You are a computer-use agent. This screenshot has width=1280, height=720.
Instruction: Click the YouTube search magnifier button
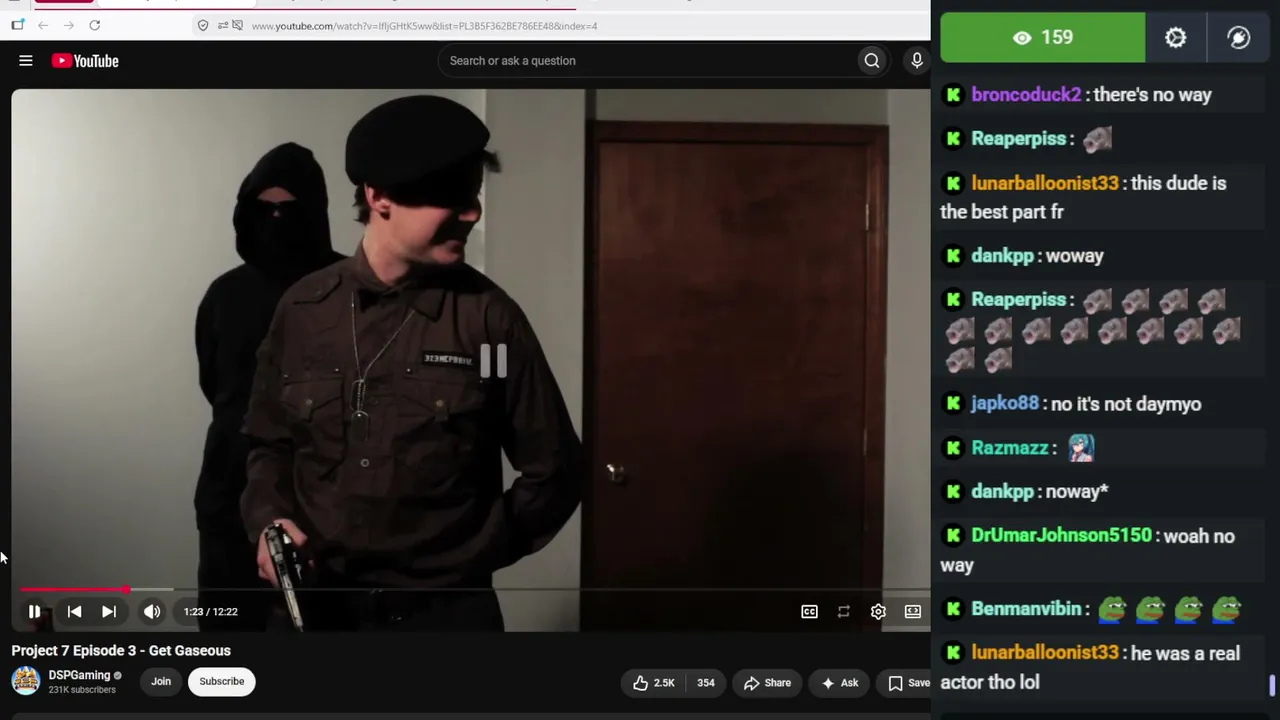(x=872, y=61)
